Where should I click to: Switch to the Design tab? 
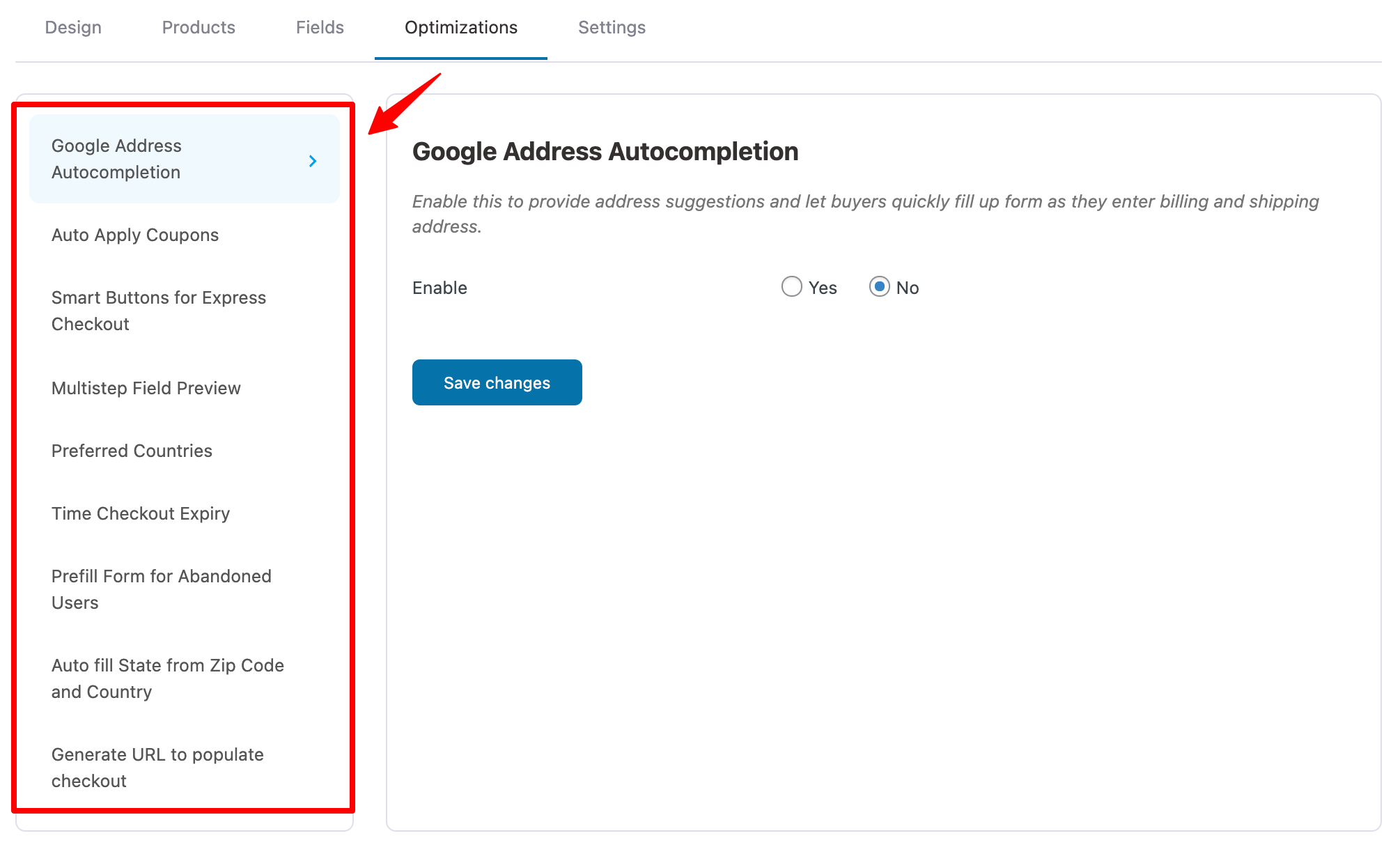[72, 27]
